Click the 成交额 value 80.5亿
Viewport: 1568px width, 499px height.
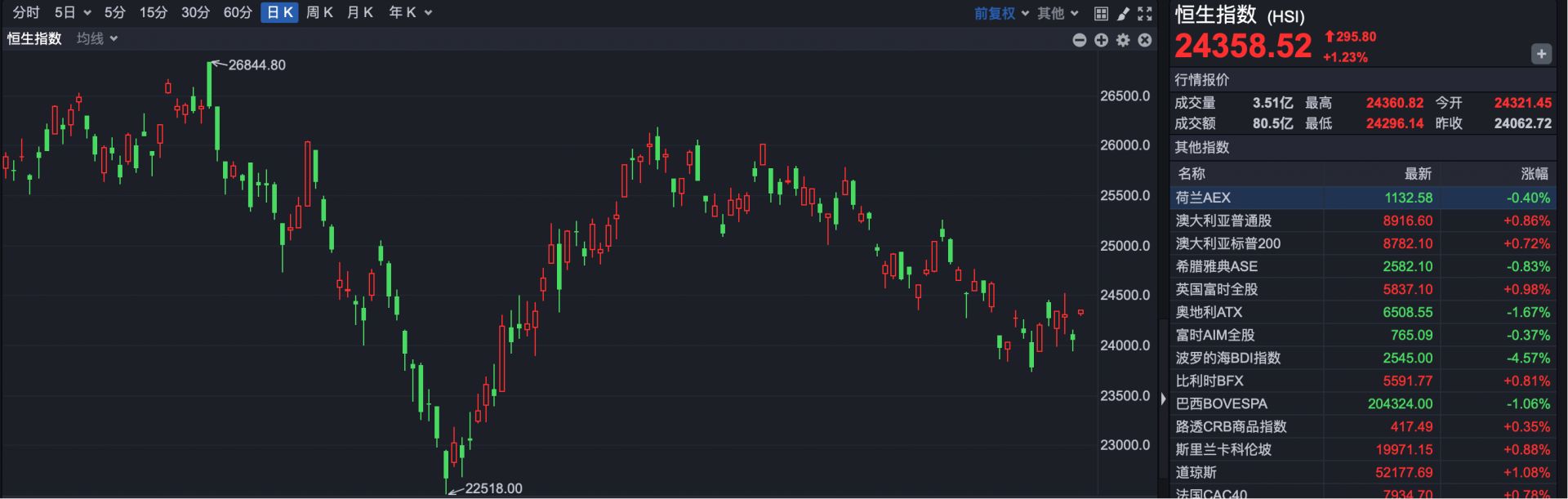1273,123
